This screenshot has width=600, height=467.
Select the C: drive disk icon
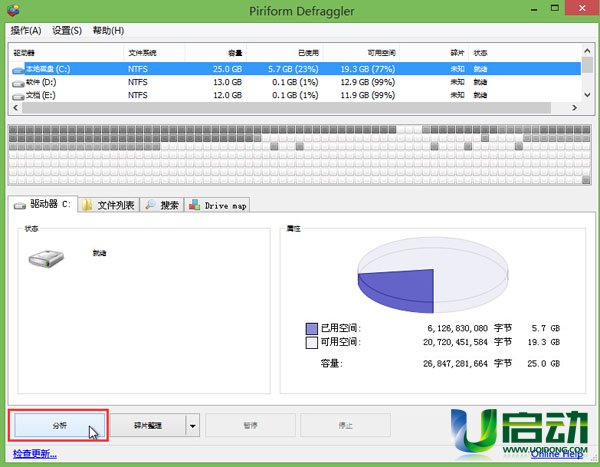tap(18, 70)
